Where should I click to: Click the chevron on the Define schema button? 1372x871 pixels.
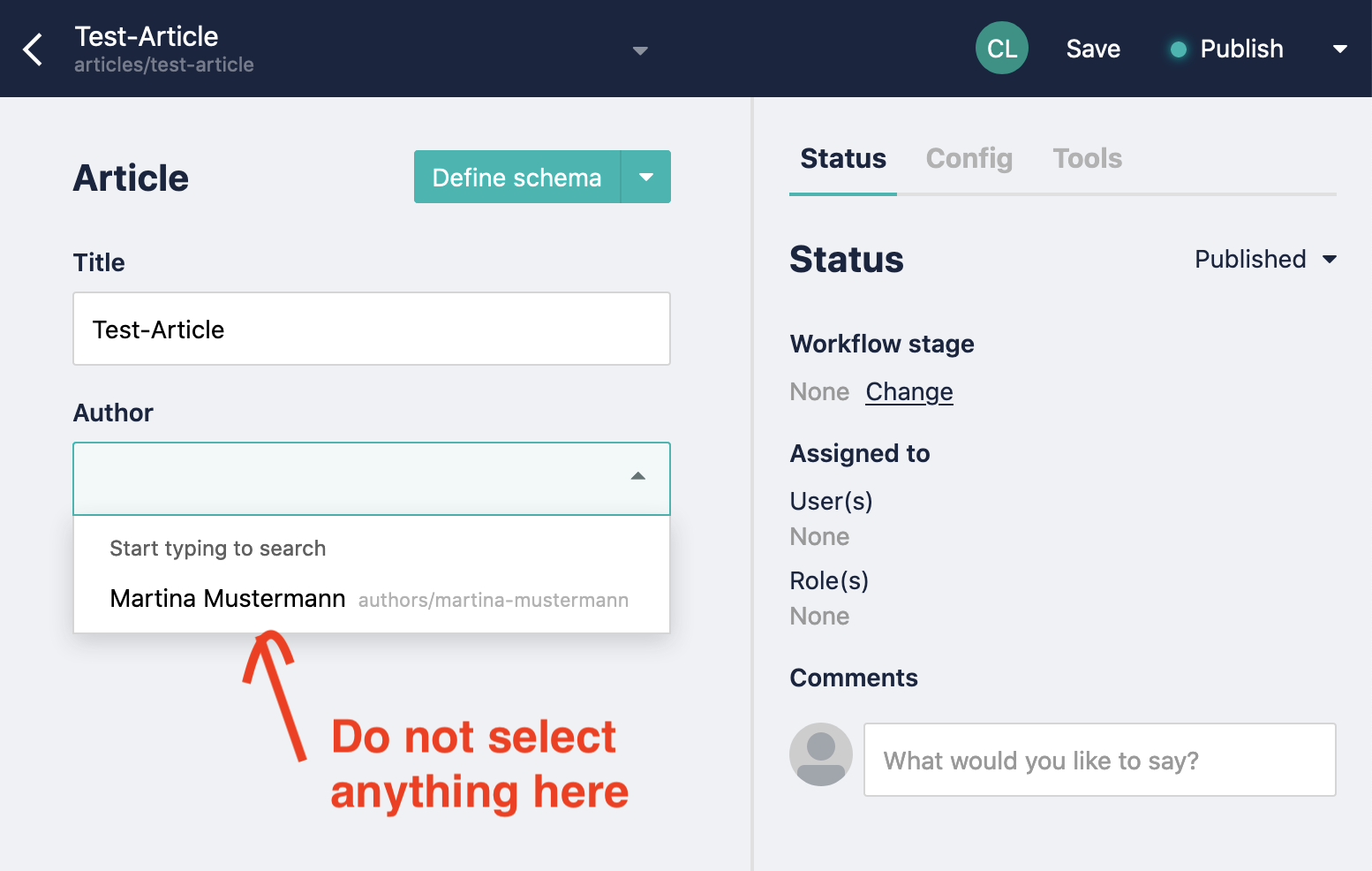[646, 177]
